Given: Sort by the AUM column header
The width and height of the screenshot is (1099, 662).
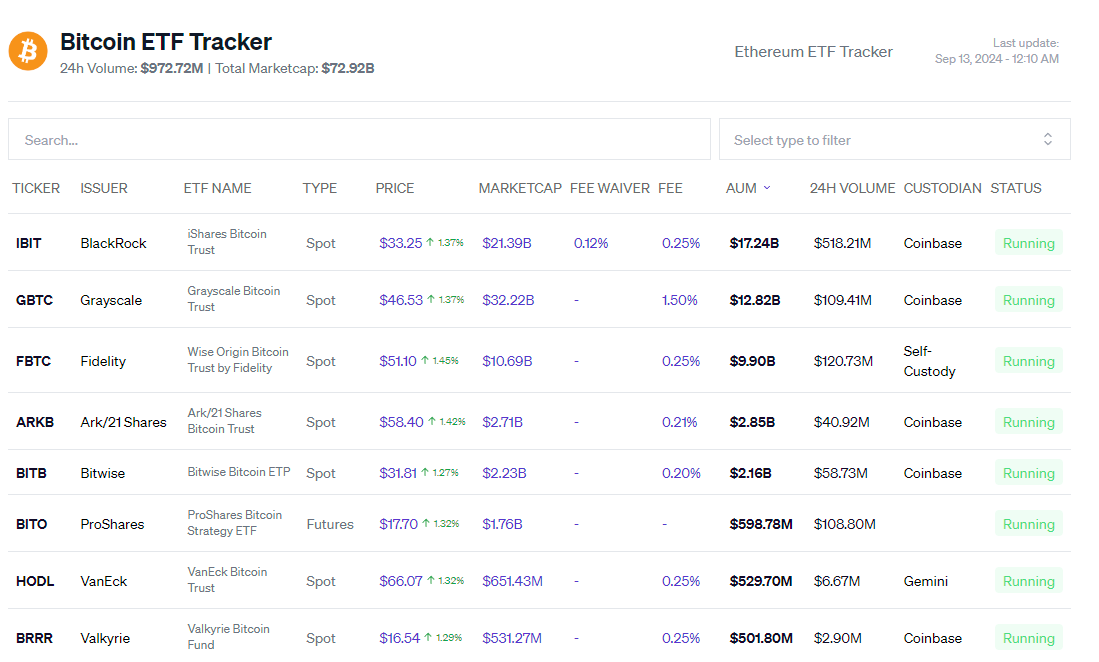Looking at the screenshot, I should coord(741,188).
